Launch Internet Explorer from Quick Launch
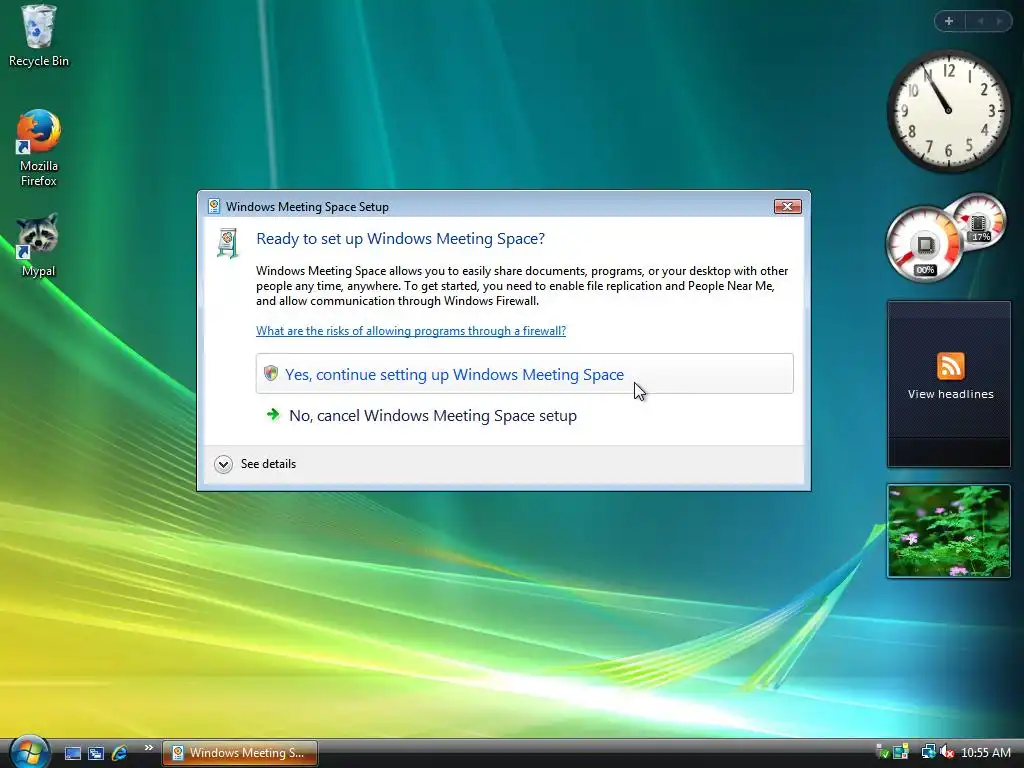 [120, 753]
